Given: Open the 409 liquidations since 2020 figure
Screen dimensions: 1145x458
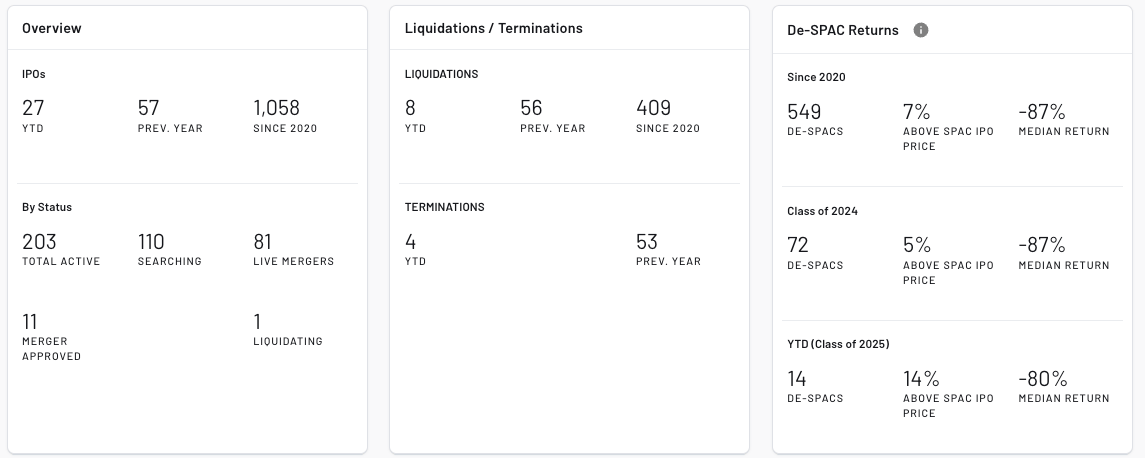Looking at the screenshot, I should tap(653, 108).
